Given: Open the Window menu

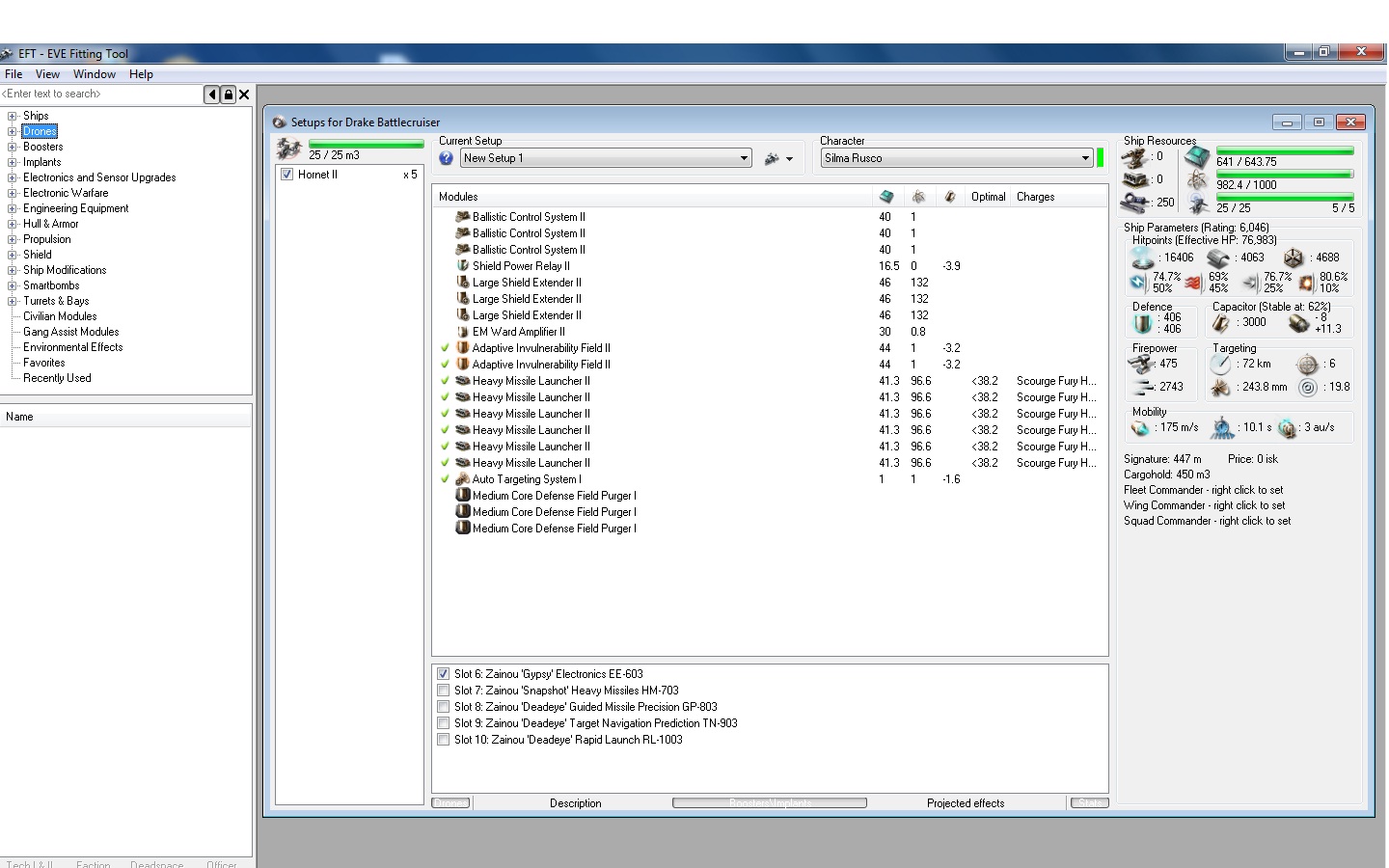Looking at the screenshot, I should click(95, 74).
